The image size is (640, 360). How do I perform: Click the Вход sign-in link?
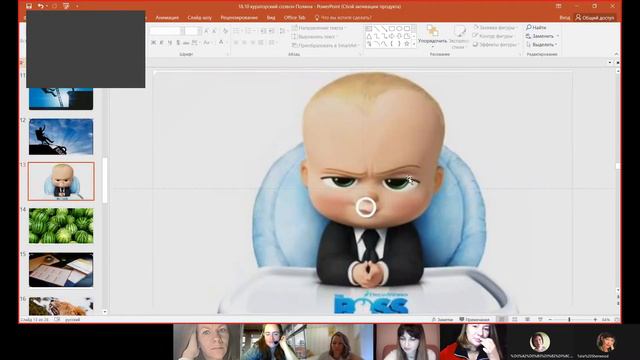(x=565, y=18)
